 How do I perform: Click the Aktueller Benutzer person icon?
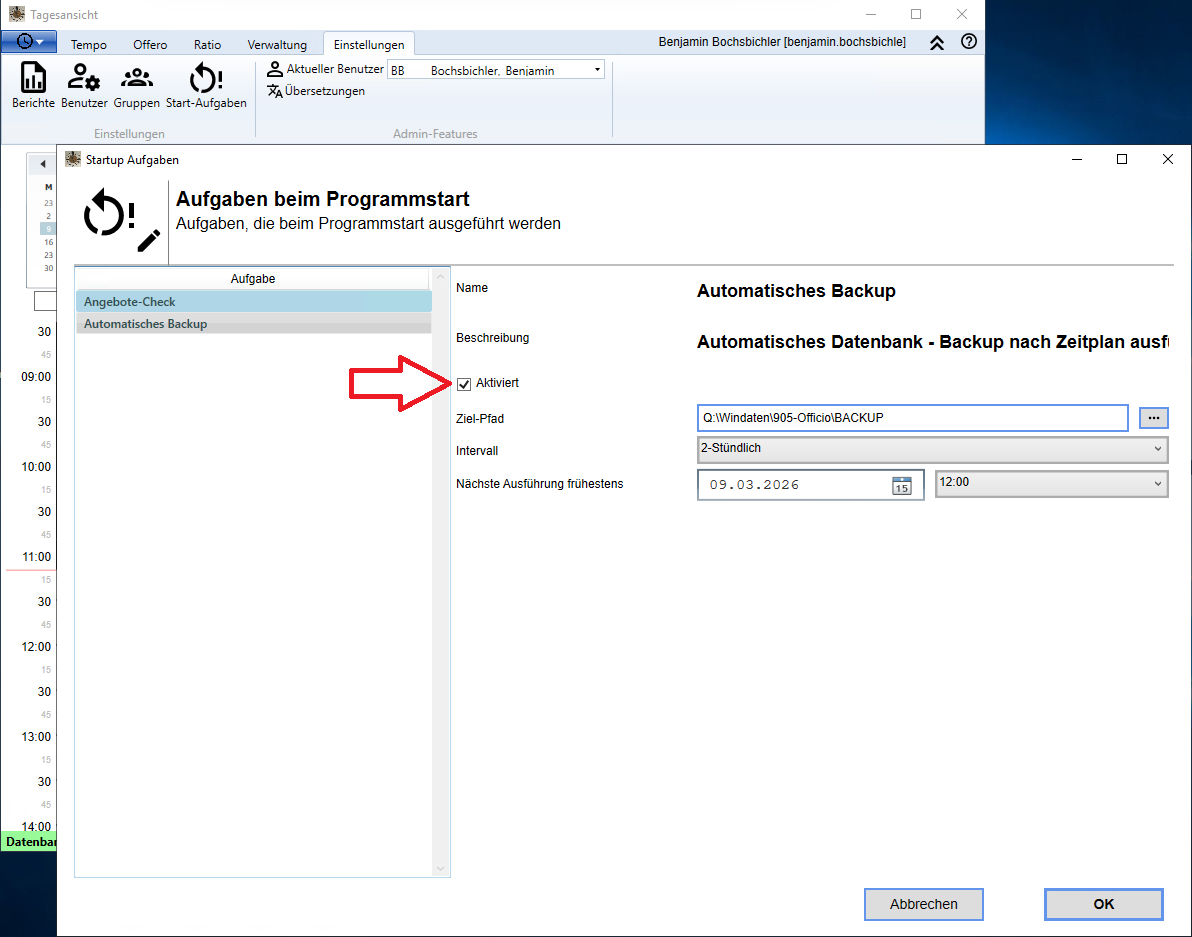pyautogui.click(x=272, y=68)
